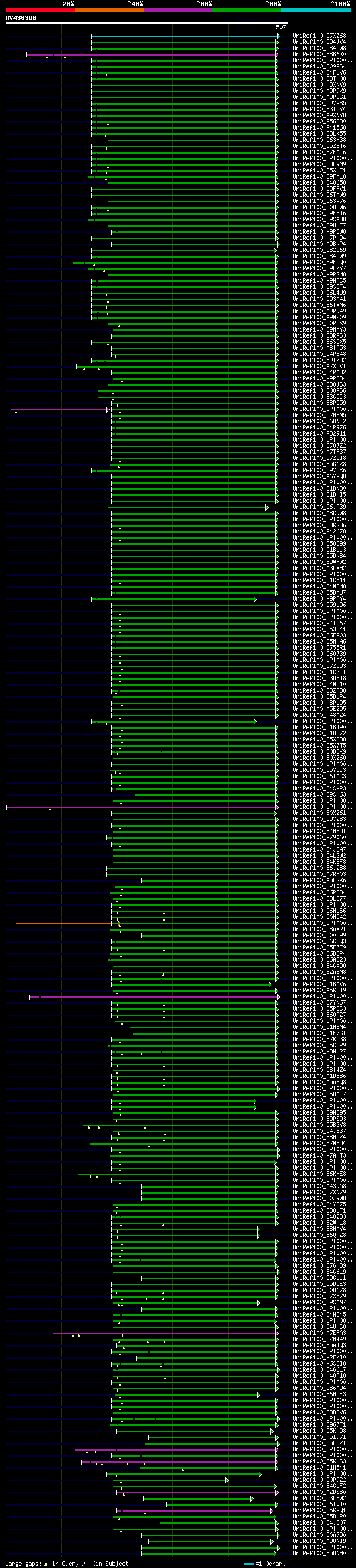Open hit UniRef100_Q94JV4
The width and height of the screenshot is (356, 1568).
click(319, 43)
